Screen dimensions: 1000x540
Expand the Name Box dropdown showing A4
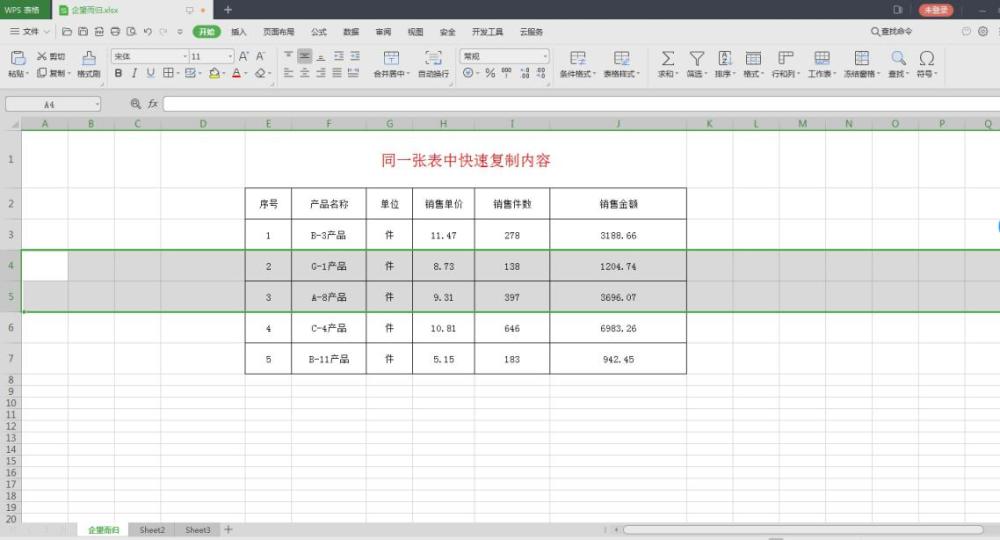[x=97, y=104]
